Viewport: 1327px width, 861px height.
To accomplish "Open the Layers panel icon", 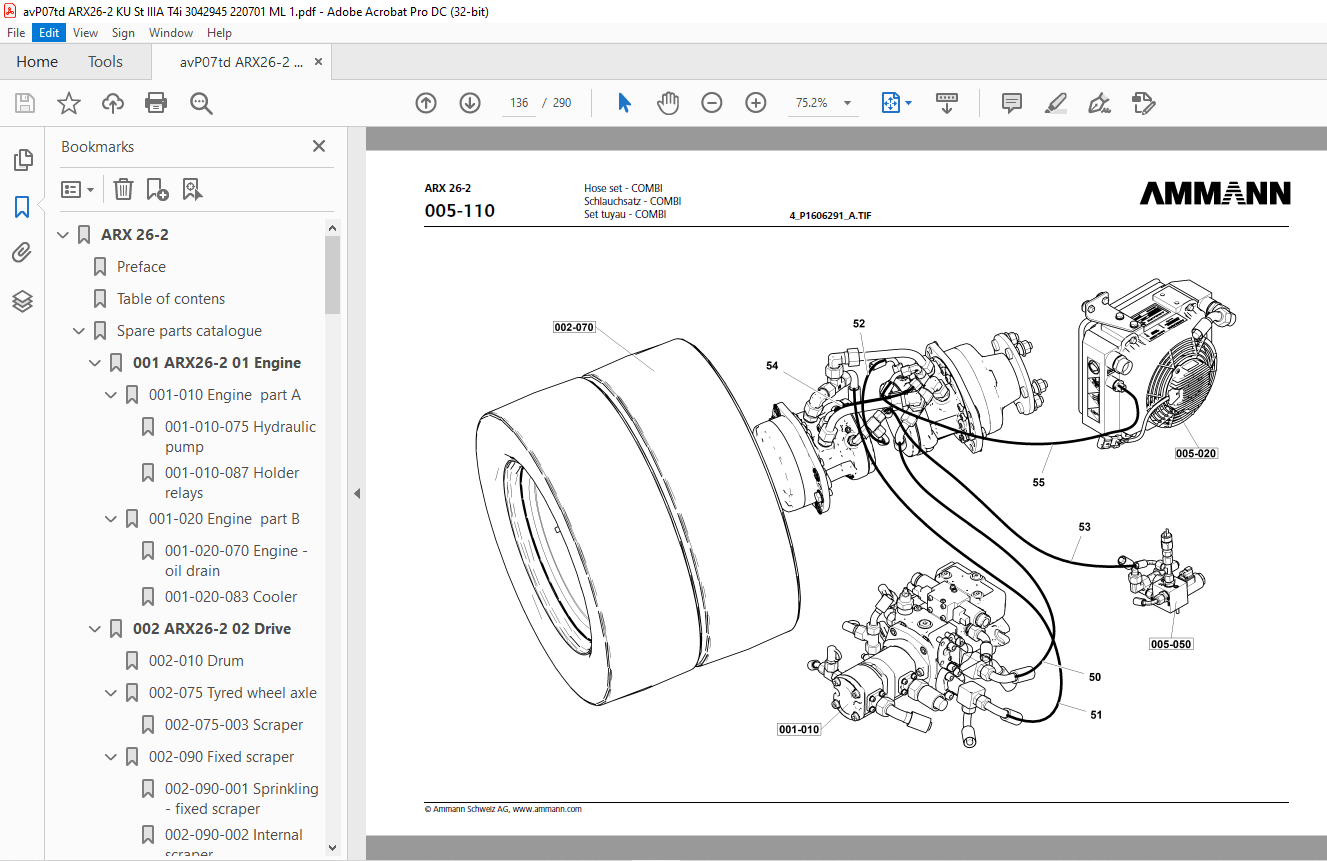I will (x=22, y=301).
